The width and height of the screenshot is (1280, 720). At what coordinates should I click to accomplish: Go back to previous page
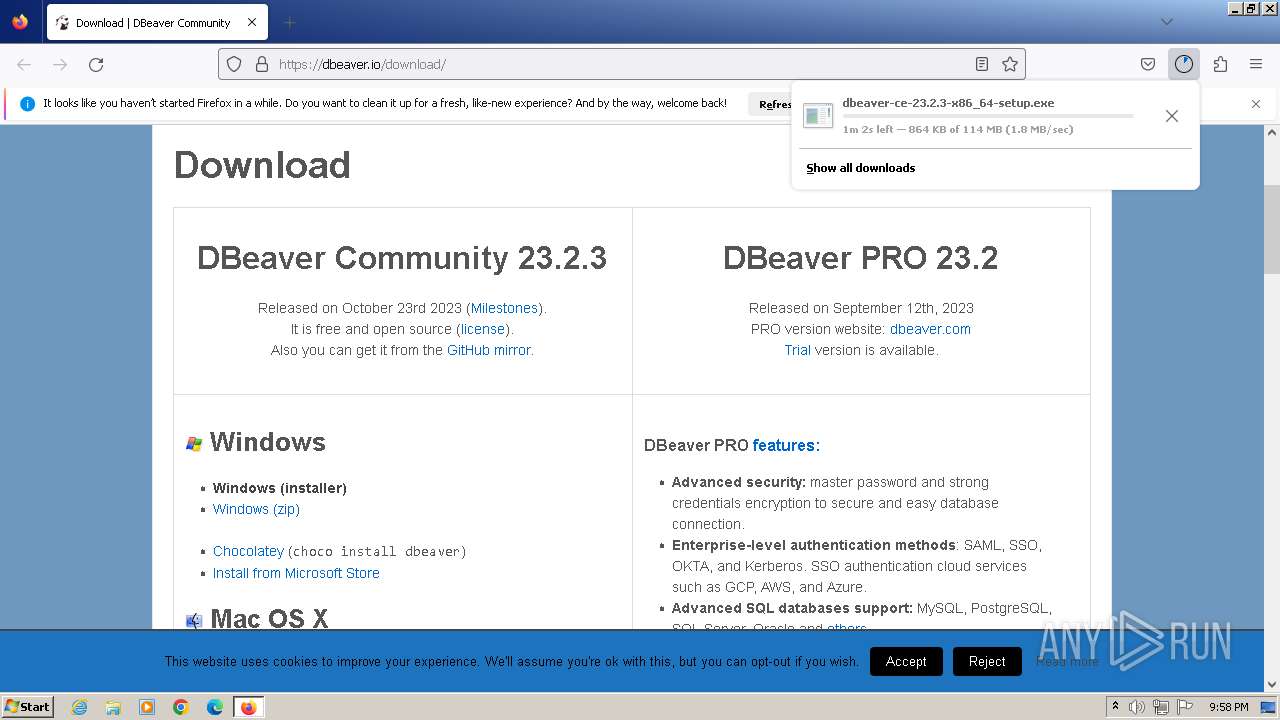pos(24,64)
